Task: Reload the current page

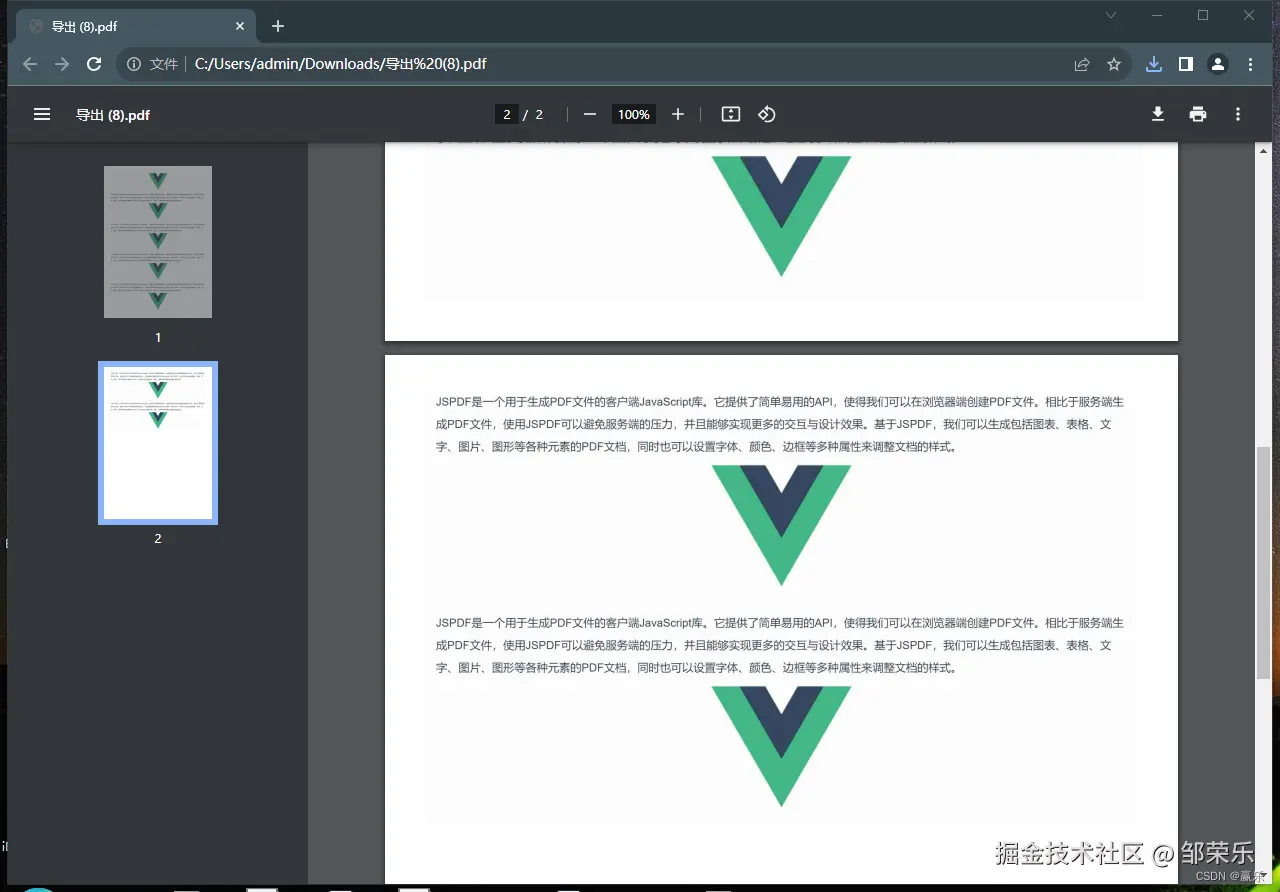Action: pos(93,64)
